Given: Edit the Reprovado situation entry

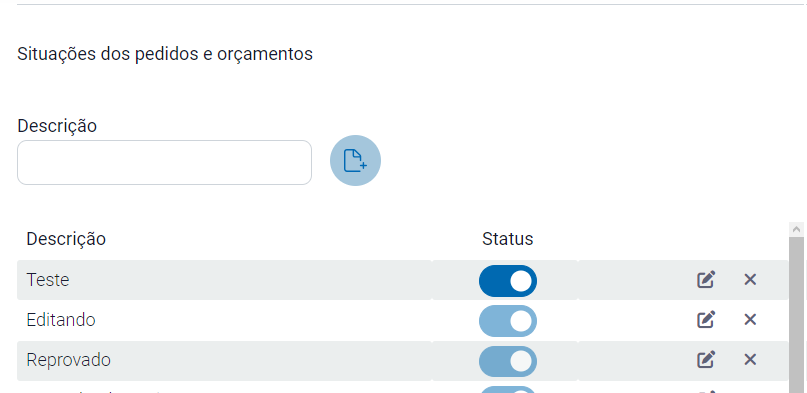Looking at the screenshot, I should [706, 359].
